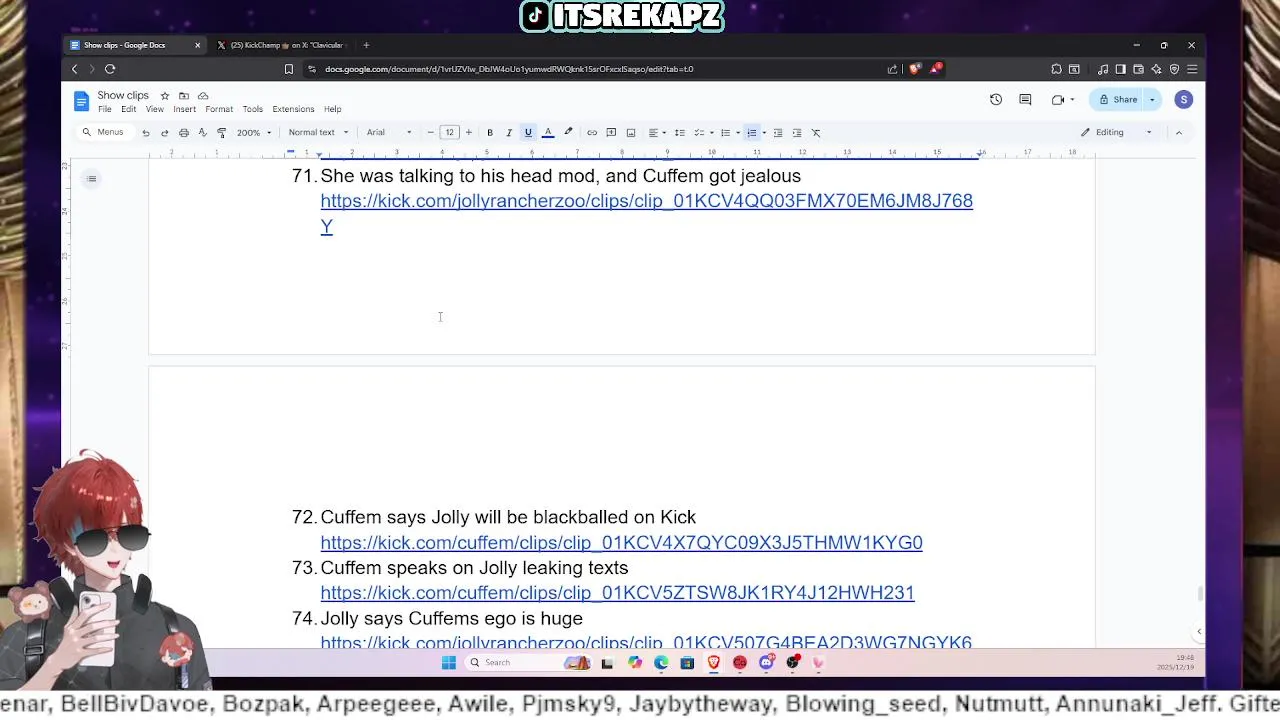The width and height of the screenshot is (1280, 720).
Task: Open line and paragraph spacing menu
Action: (x=680, y=133)
